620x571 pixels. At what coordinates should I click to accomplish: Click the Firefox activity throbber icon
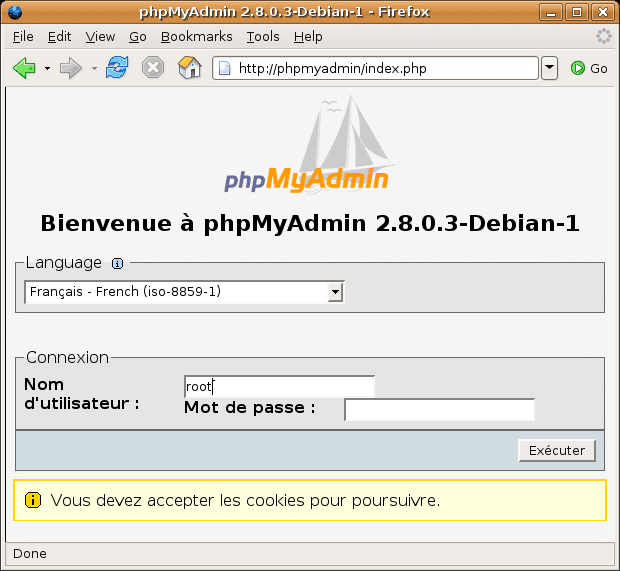tap(604, 36)
